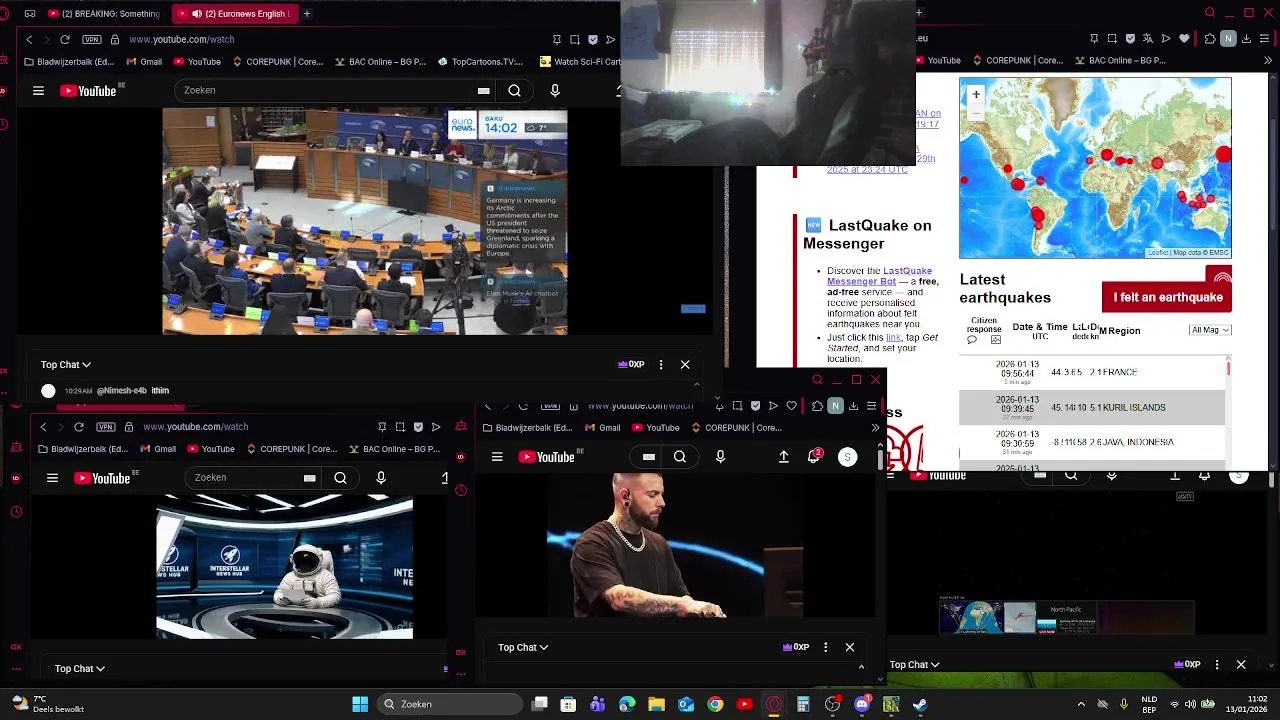Open Gmail bookmark in Euronews window
Image resolution: width=1280 pixels, height=720 pixels.
tap(144, 62)
